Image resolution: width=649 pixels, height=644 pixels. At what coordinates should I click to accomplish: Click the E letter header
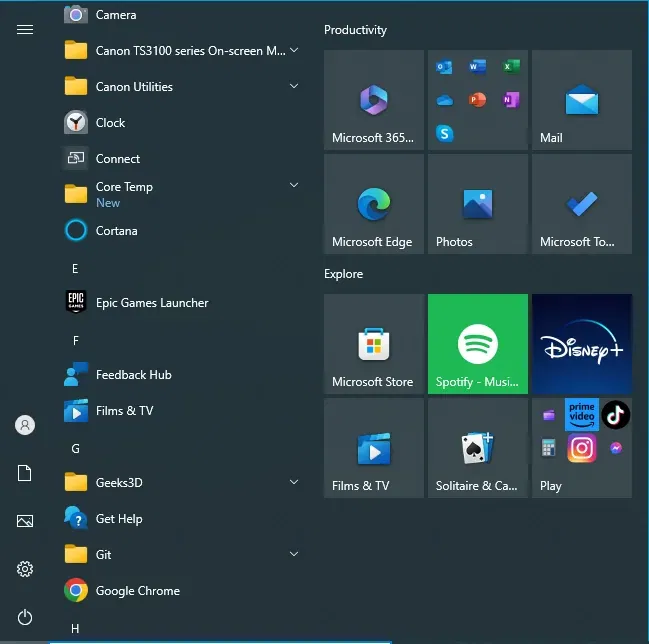75,269
